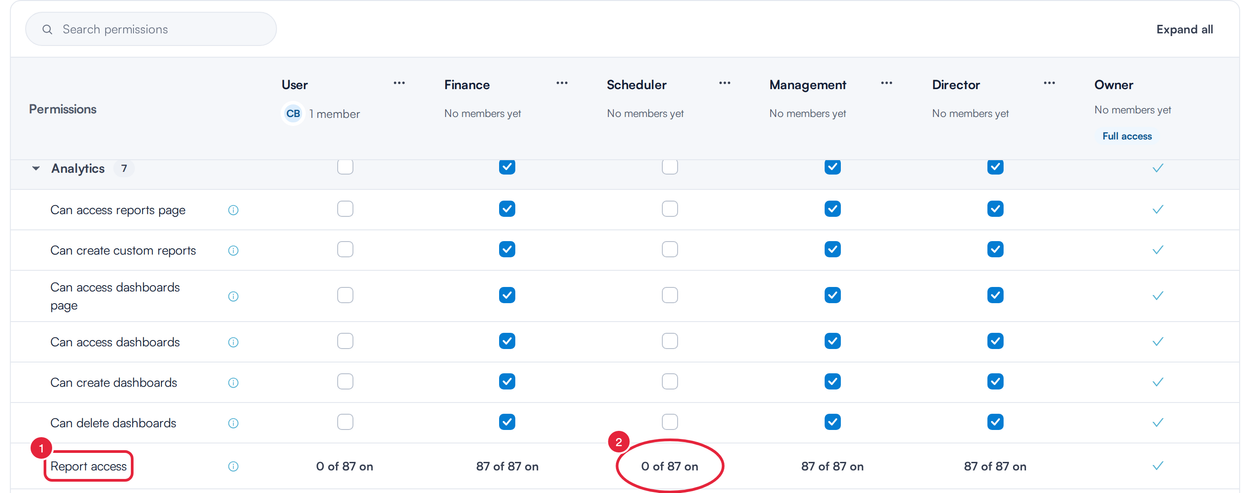Click the Permissions column heading
This screenshot has height=493, width=1250.
point(63,109)
